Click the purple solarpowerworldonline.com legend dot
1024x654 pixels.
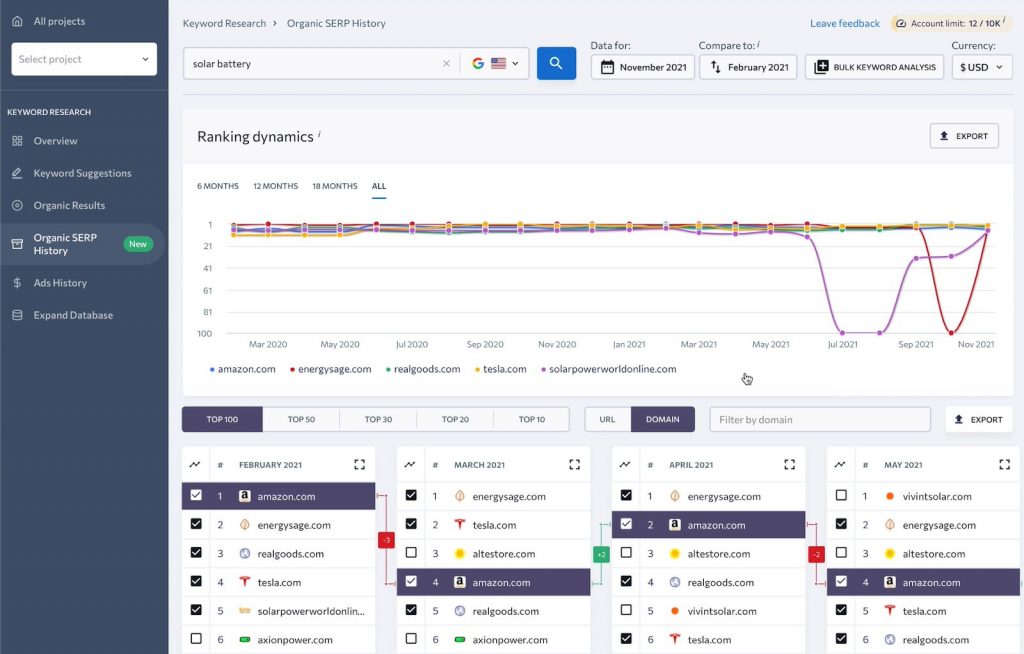(544, 368)
